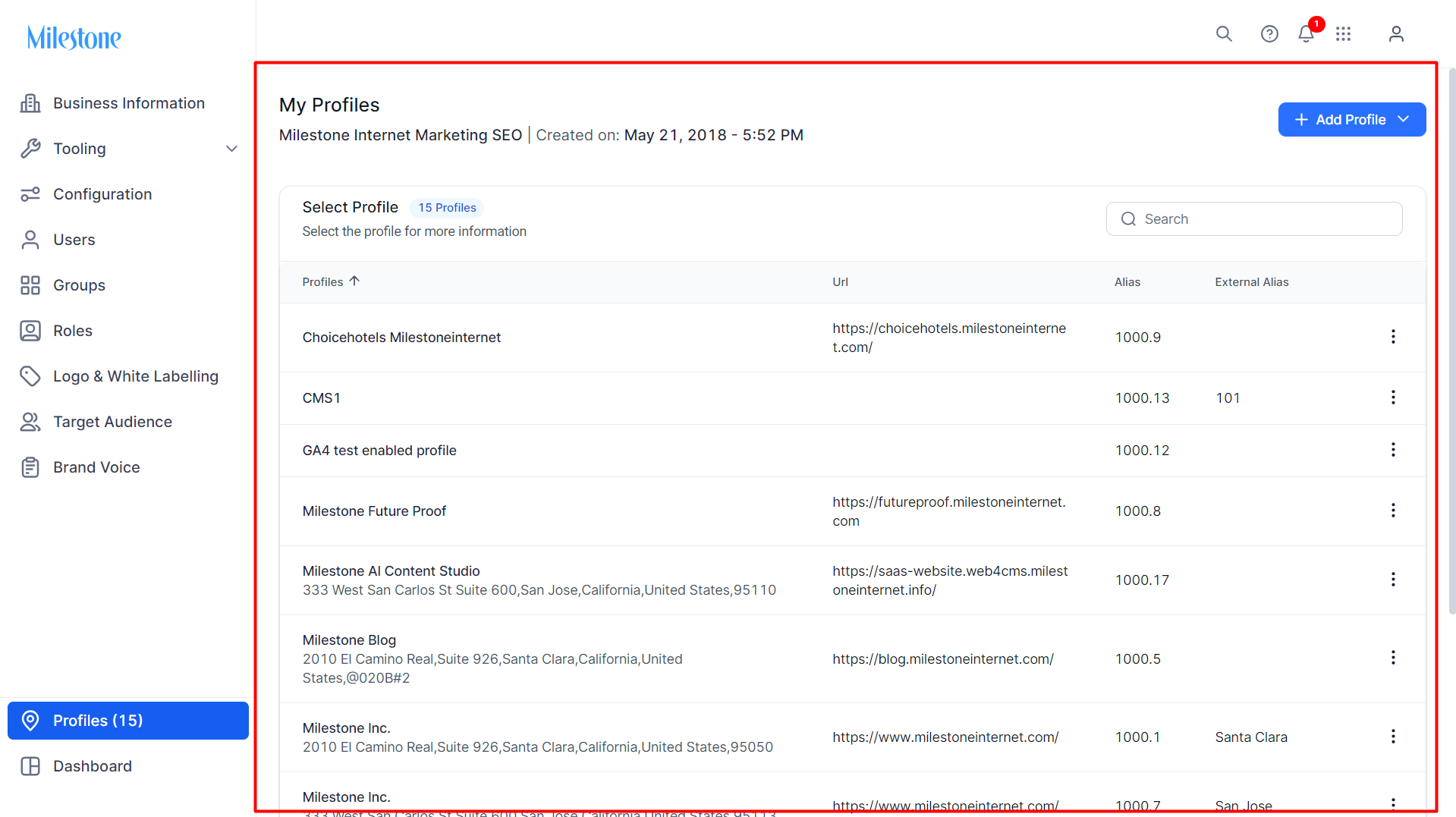Viewport: 1456px width, 817px height.
Task: Click in the profile Search field
Action: (x=1254, y=219)
